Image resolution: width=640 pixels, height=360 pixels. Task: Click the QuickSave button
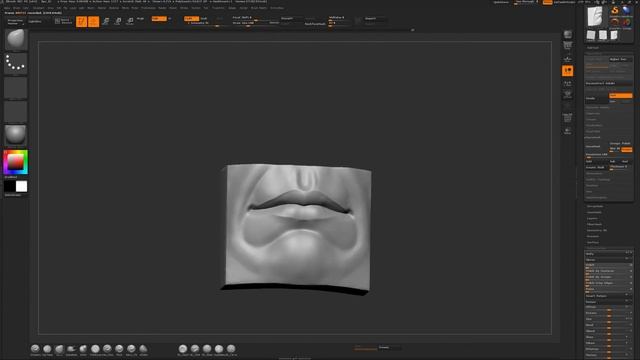(501, 2)
